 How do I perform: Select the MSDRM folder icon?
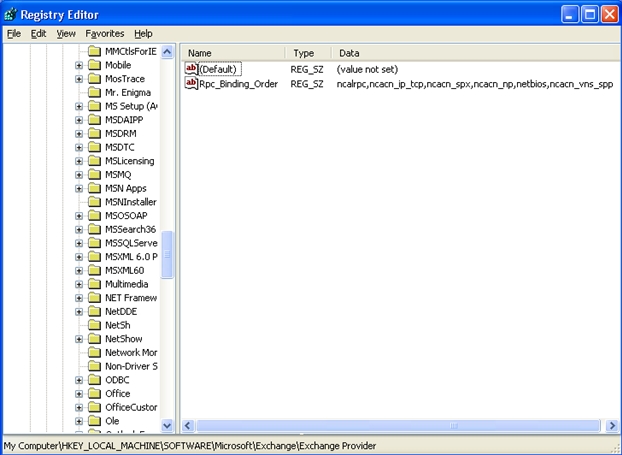pyautogui.click(x=94, y=133)
